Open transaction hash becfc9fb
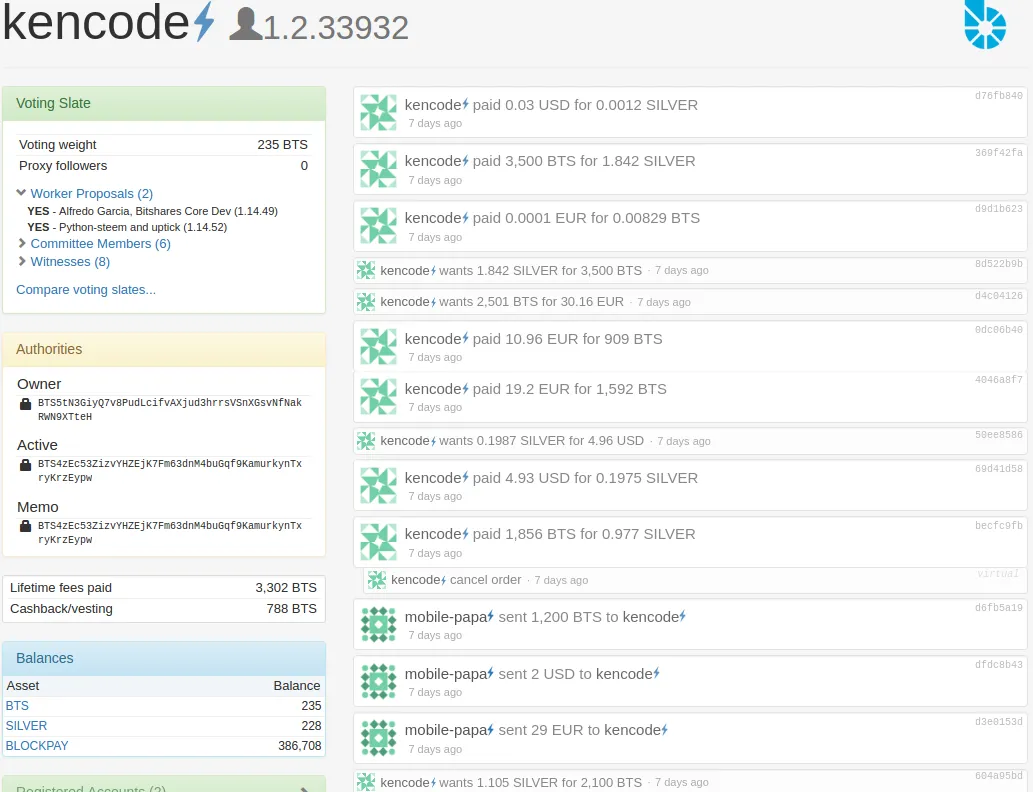 [999, 525]
